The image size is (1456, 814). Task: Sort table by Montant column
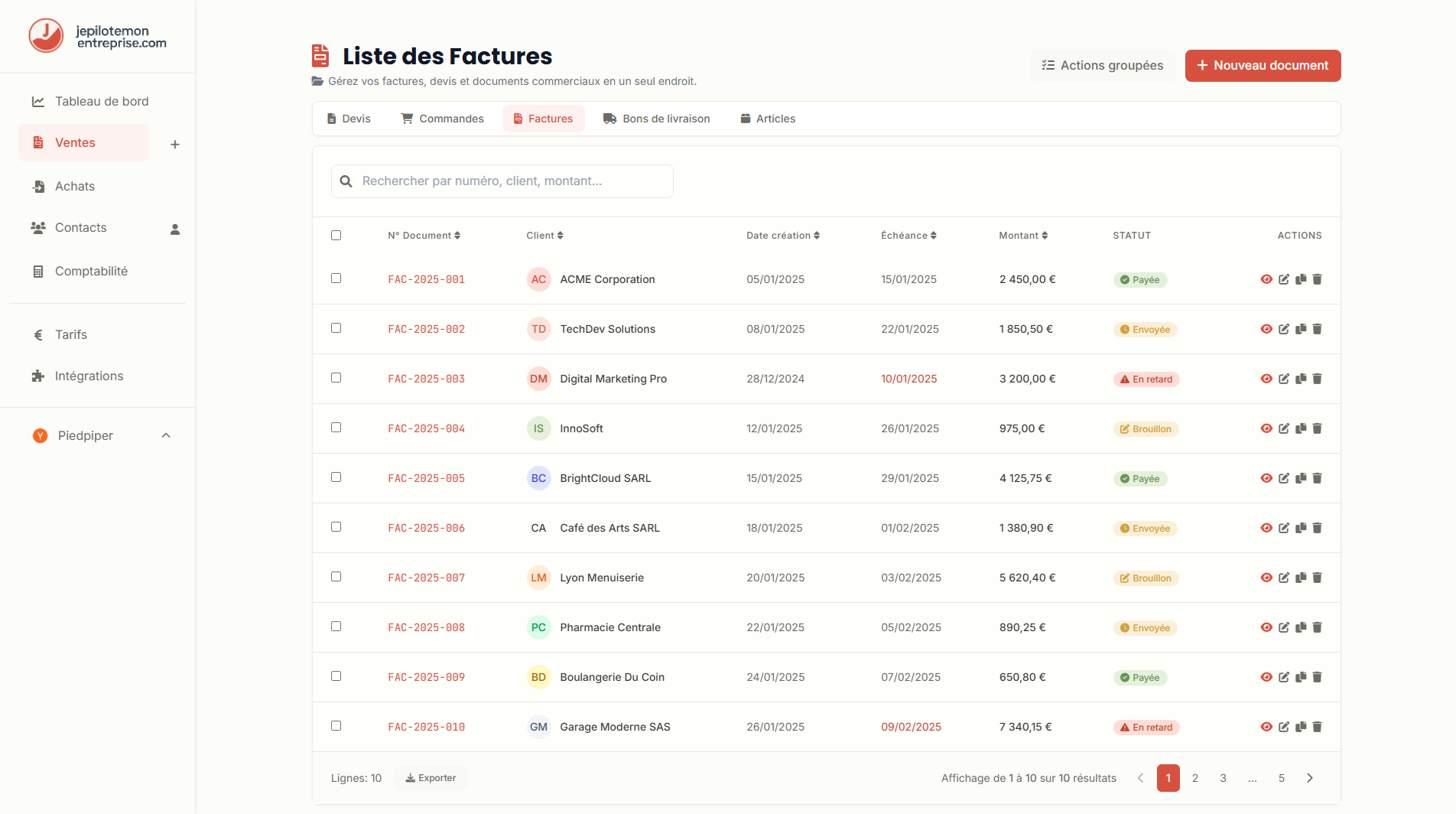(1022, 236)
